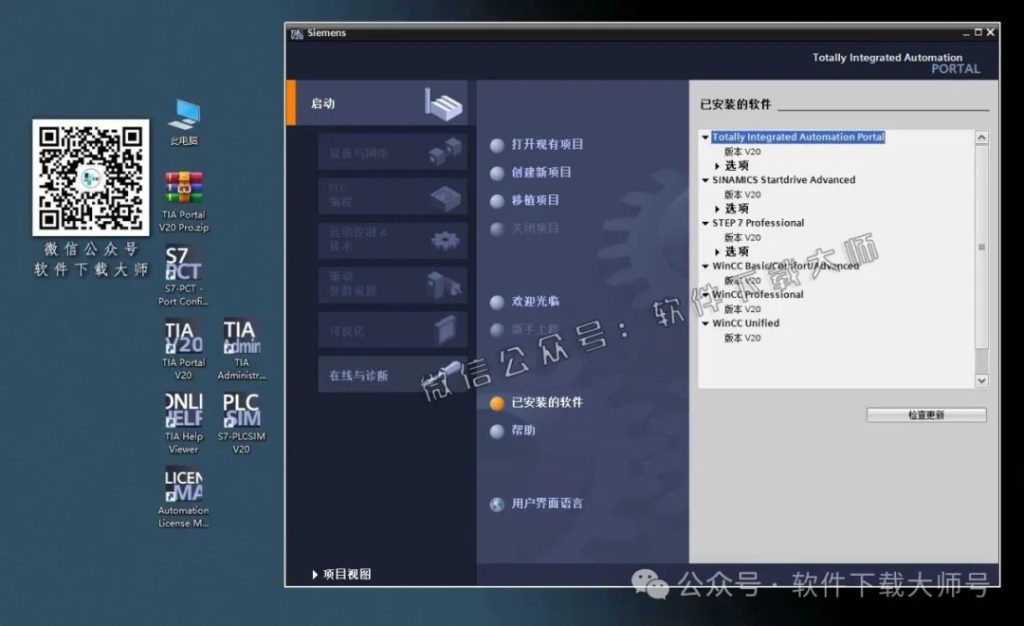1024x626 pixels.
Task: Launch TIA Administrator from the desktop
Action: pos(241,340)
